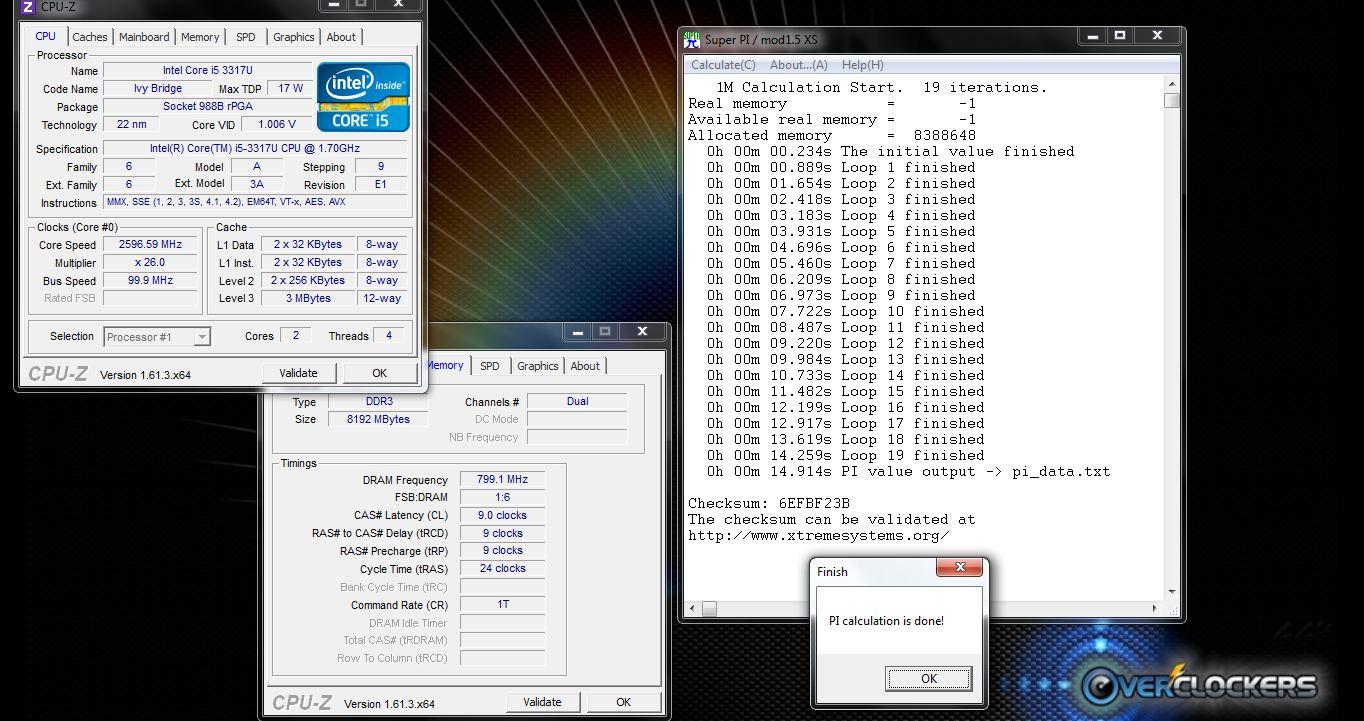
Task: Click the Cores count field showing 2
Action: (295, 335)
